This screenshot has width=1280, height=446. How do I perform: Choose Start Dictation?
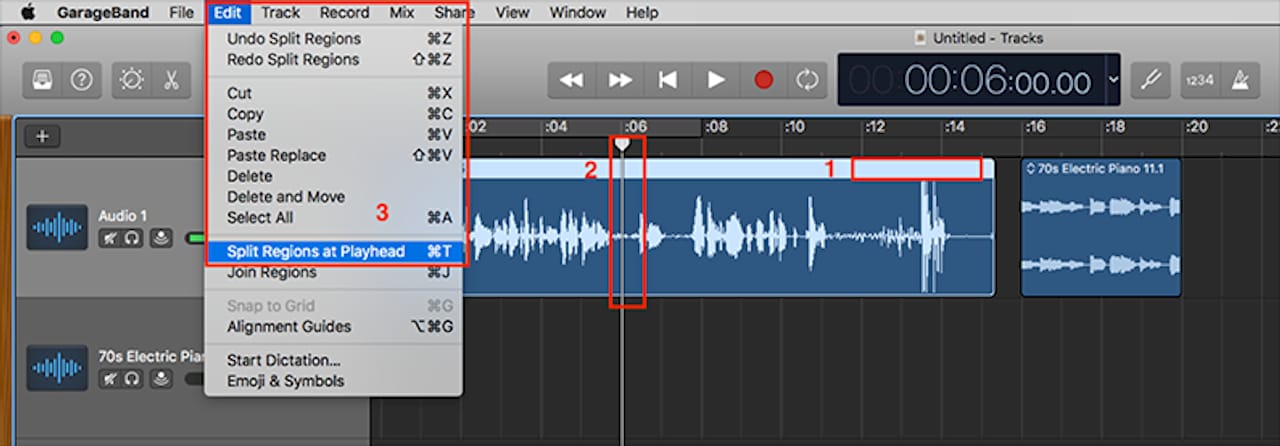coord(334,360)
